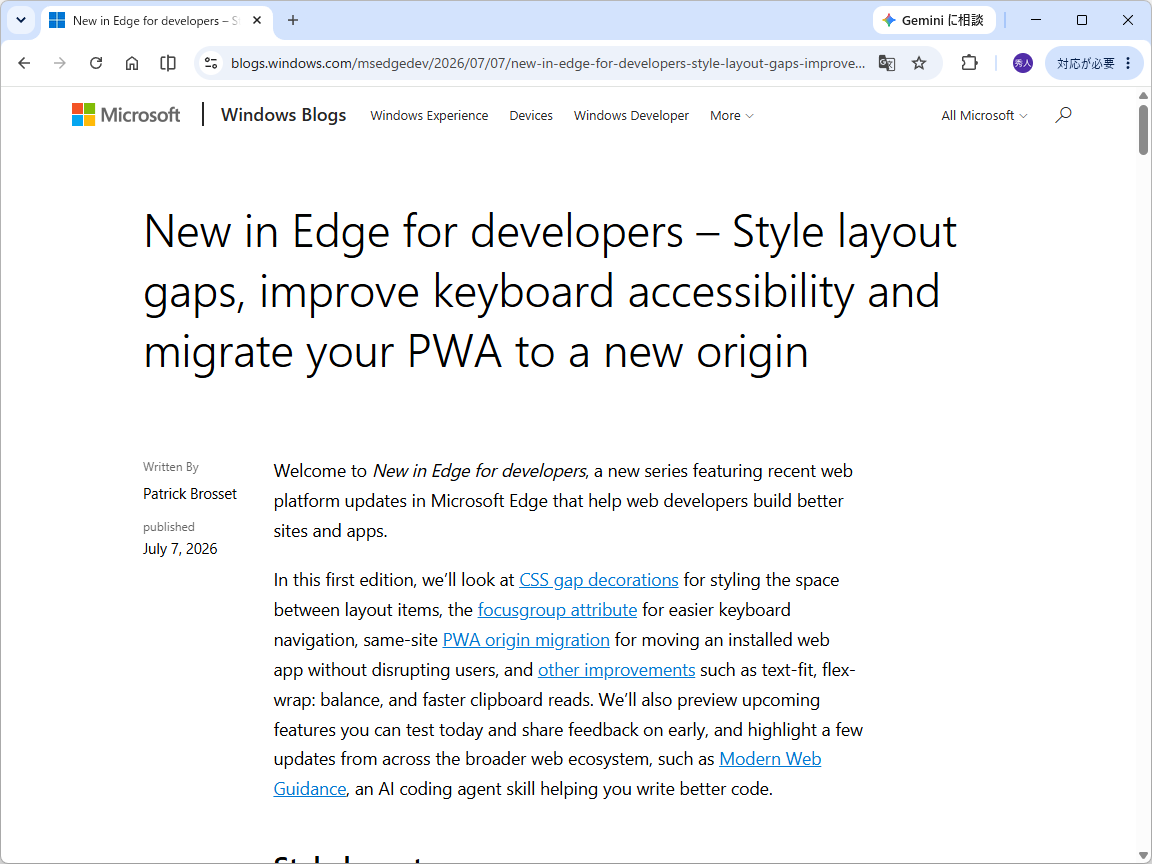Open the home page icon
Viewport: 1152px width, 864px height.
[132, 63]
